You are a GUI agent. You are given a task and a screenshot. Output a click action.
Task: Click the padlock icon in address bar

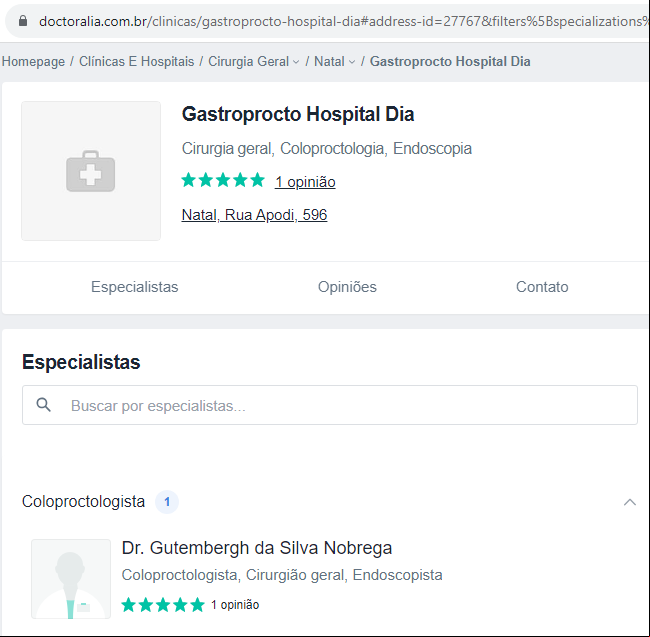coord(23,21)
